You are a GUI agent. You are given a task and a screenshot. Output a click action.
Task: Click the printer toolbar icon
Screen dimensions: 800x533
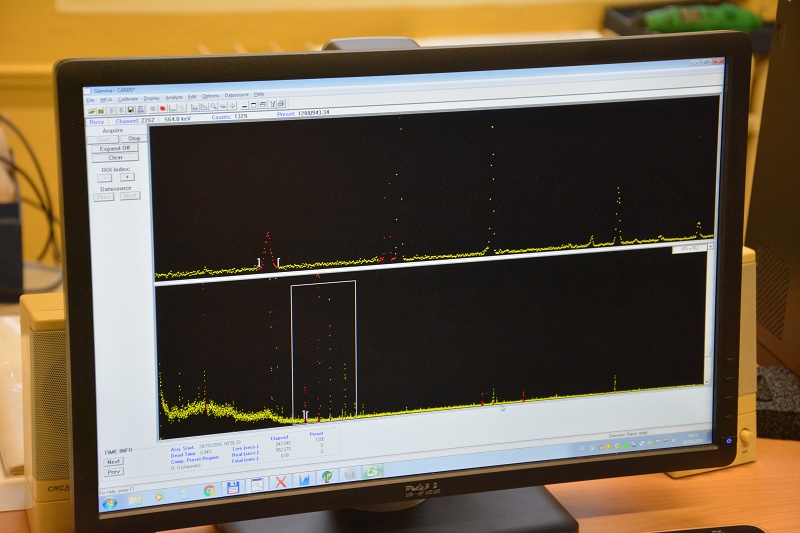tap(282, 104)
